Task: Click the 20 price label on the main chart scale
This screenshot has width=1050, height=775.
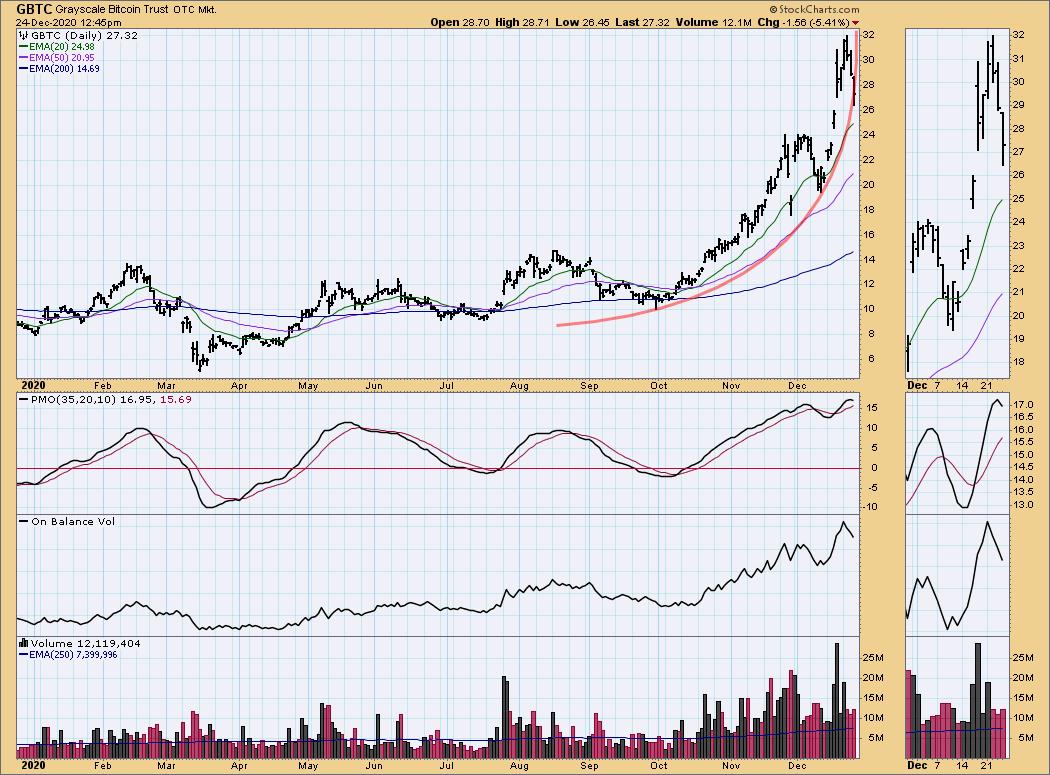Action: (868, 184)
